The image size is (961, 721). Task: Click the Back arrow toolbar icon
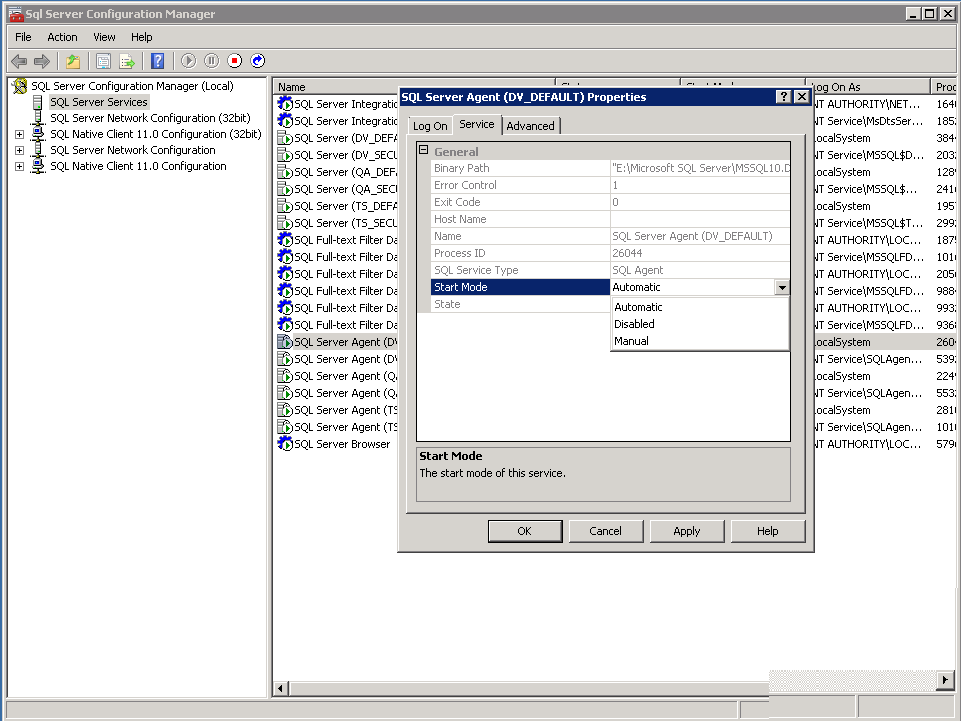[19, 61]
